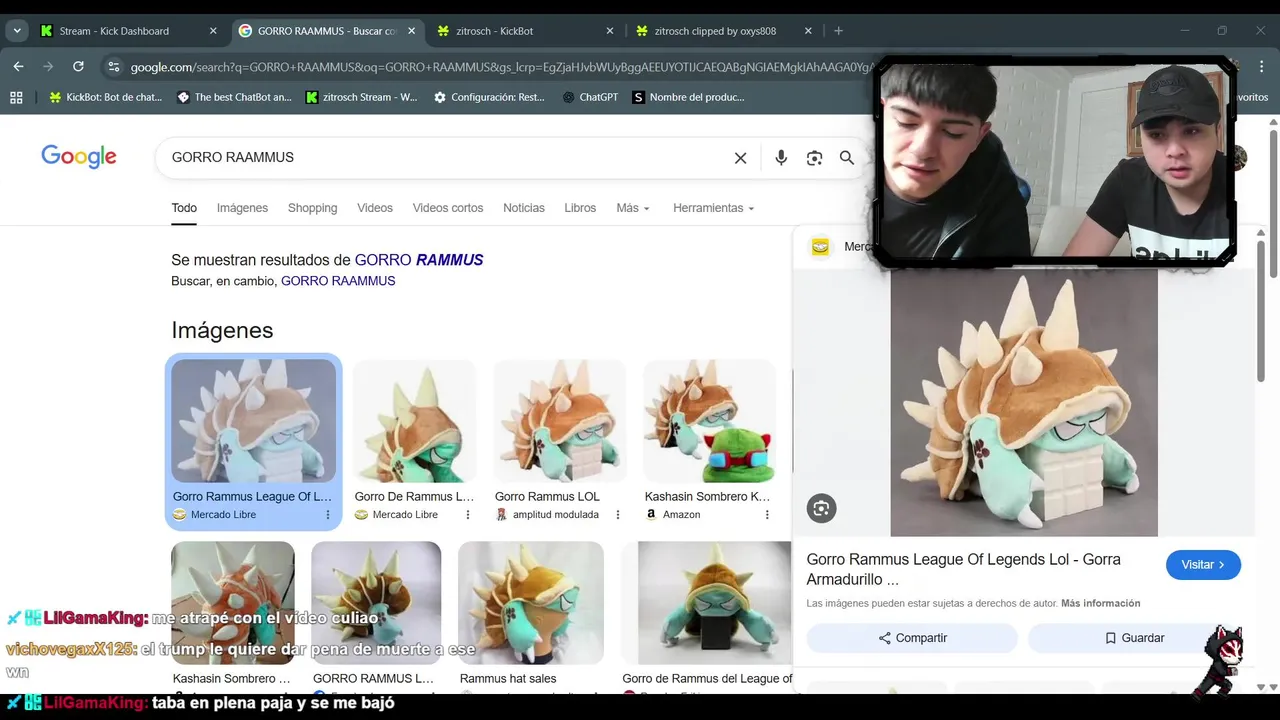Open more options for Gorro Rammus League result
Screen dimensions: 1280x720
(327, 515)
